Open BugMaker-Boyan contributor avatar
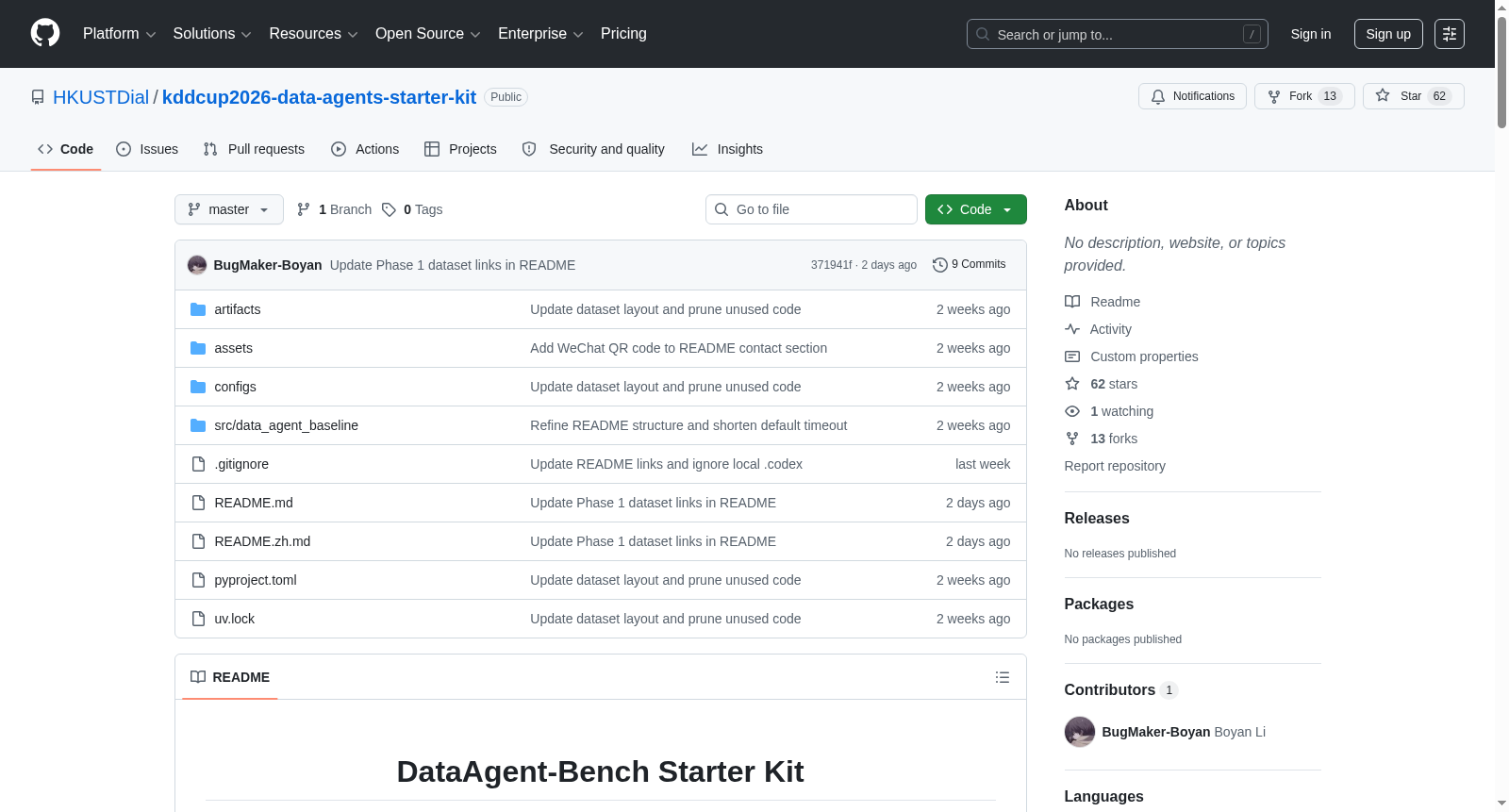Screen dimensions: 1509x812 point(1080,732)
